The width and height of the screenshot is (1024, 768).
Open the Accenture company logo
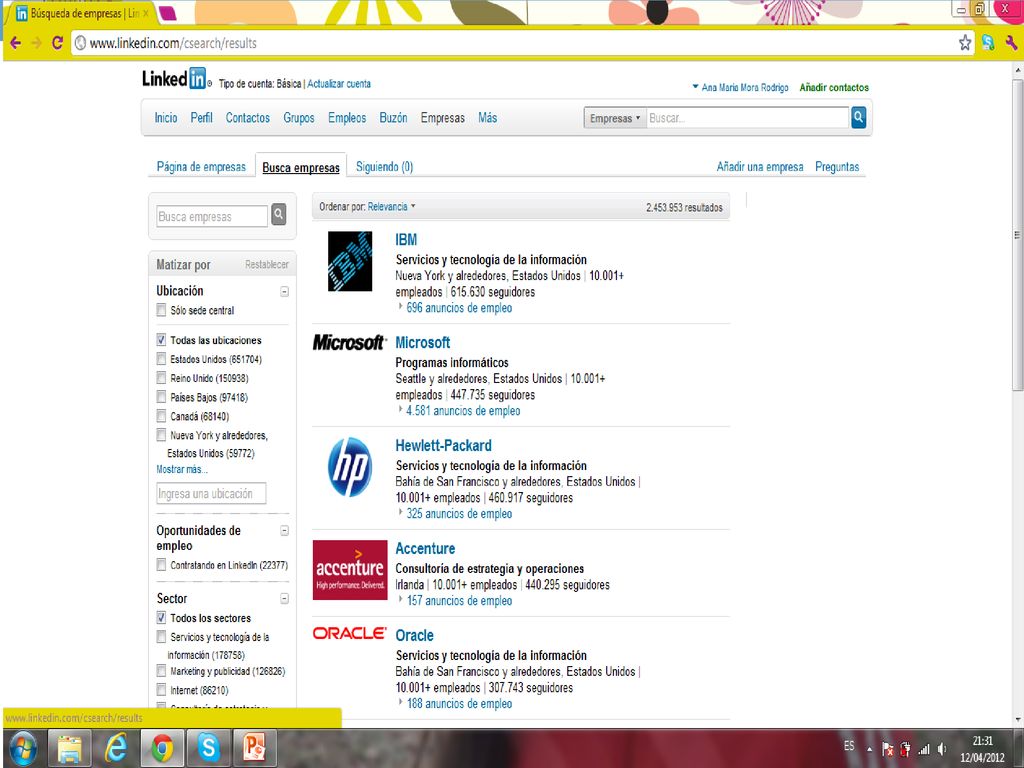[x=350, y=569]
